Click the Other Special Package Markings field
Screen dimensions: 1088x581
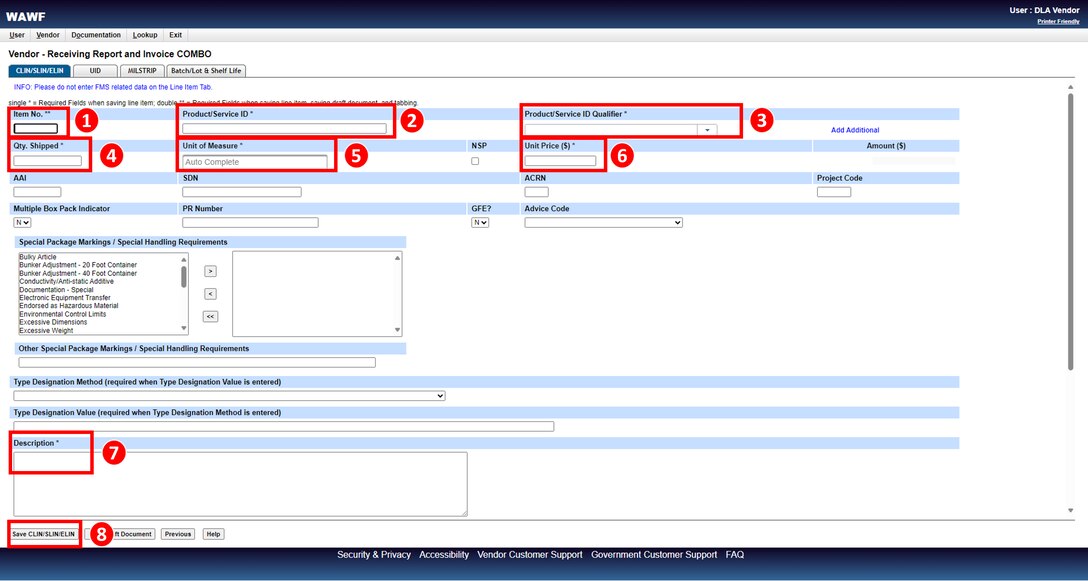[x=197, y=362]
